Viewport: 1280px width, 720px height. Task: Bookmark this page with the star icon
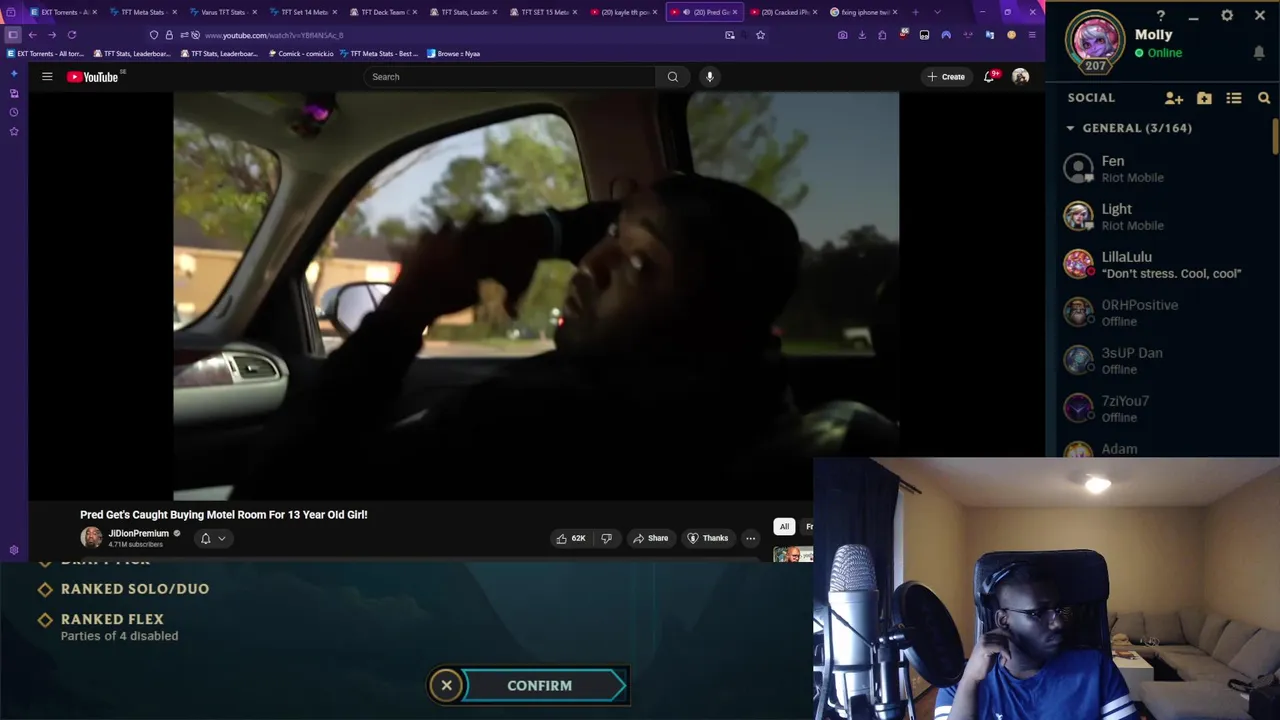(760, 35)
